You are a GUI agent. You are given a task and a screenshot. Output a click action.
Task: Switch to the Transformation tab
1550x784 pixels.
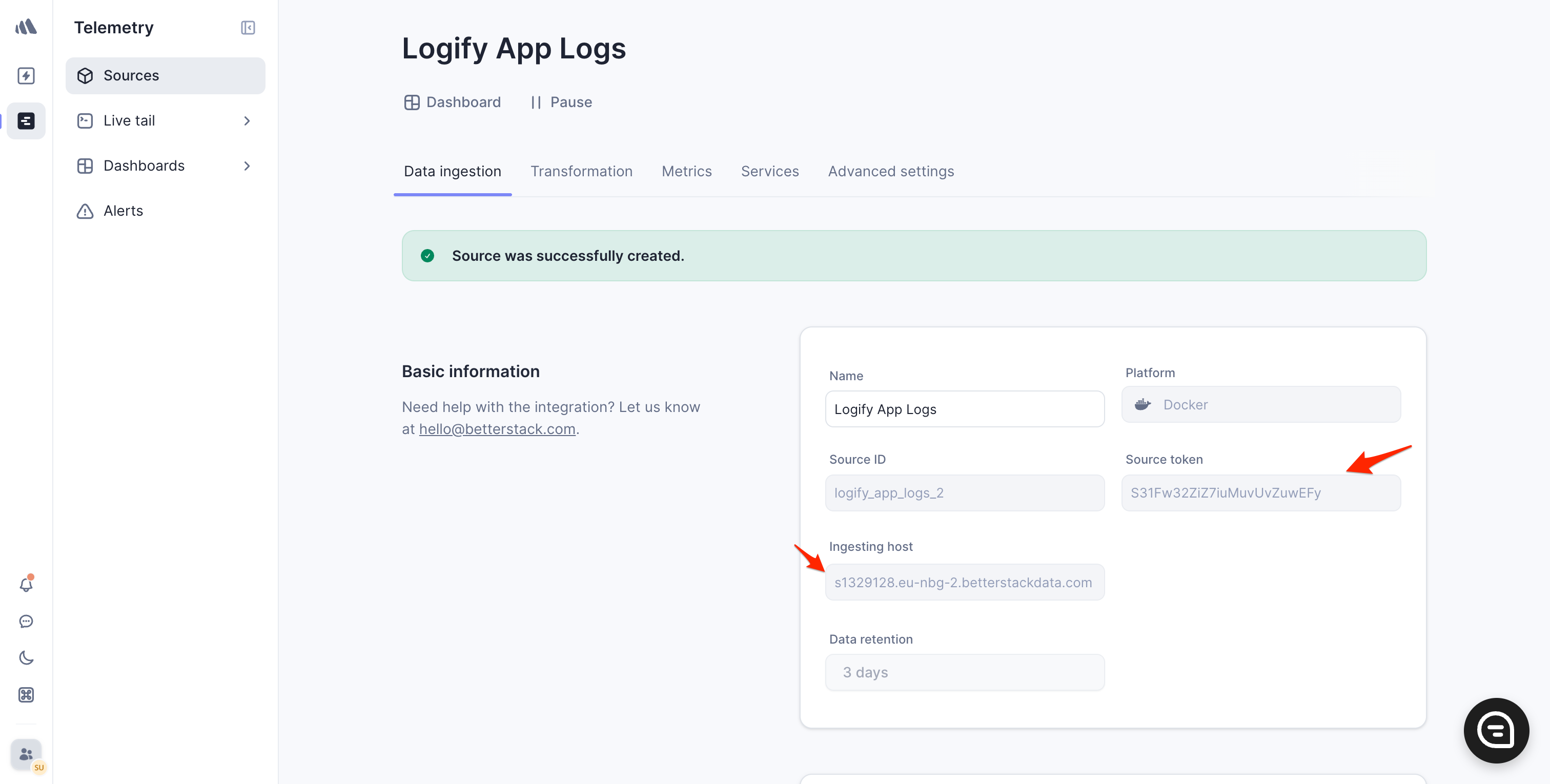[x=581, y=171]
